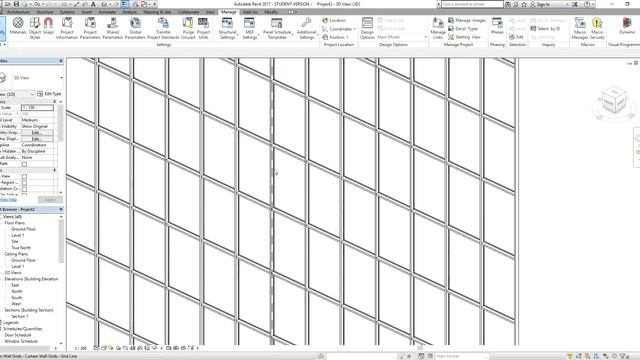Open the South elevation view

coord(17,298)
